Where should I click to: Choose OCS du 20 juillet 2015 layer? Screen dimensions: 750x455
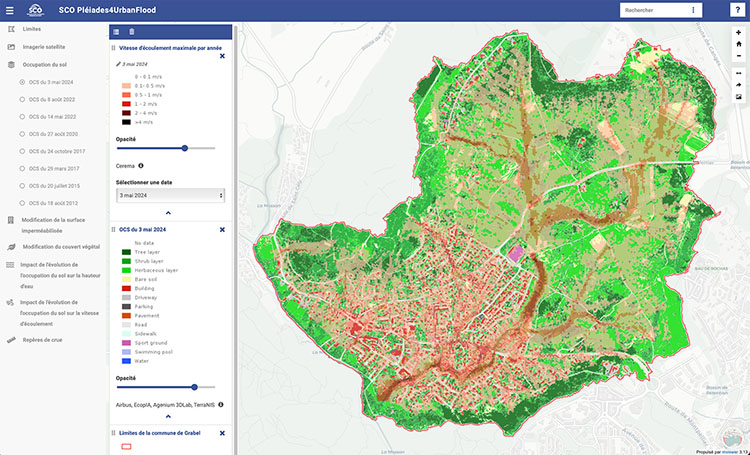[x=22, y=185]
